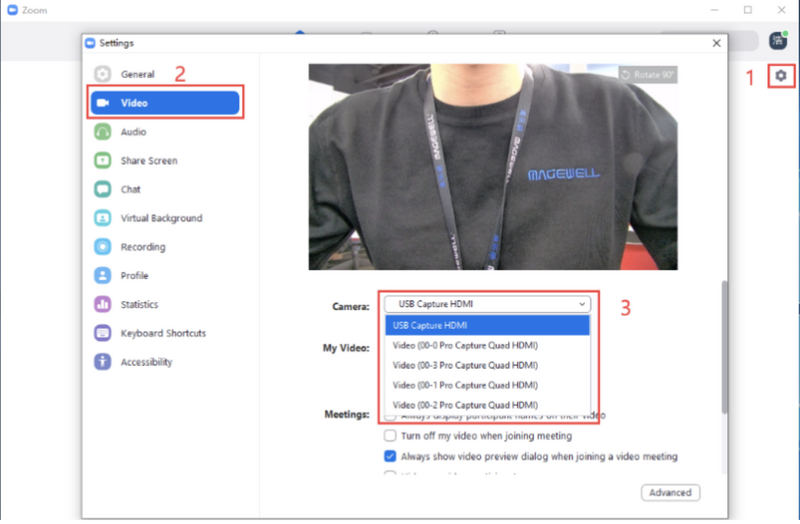Screen dimensions: 800x524
Task: Go to the Chat settings tab
Action: (x=165, y=189)
